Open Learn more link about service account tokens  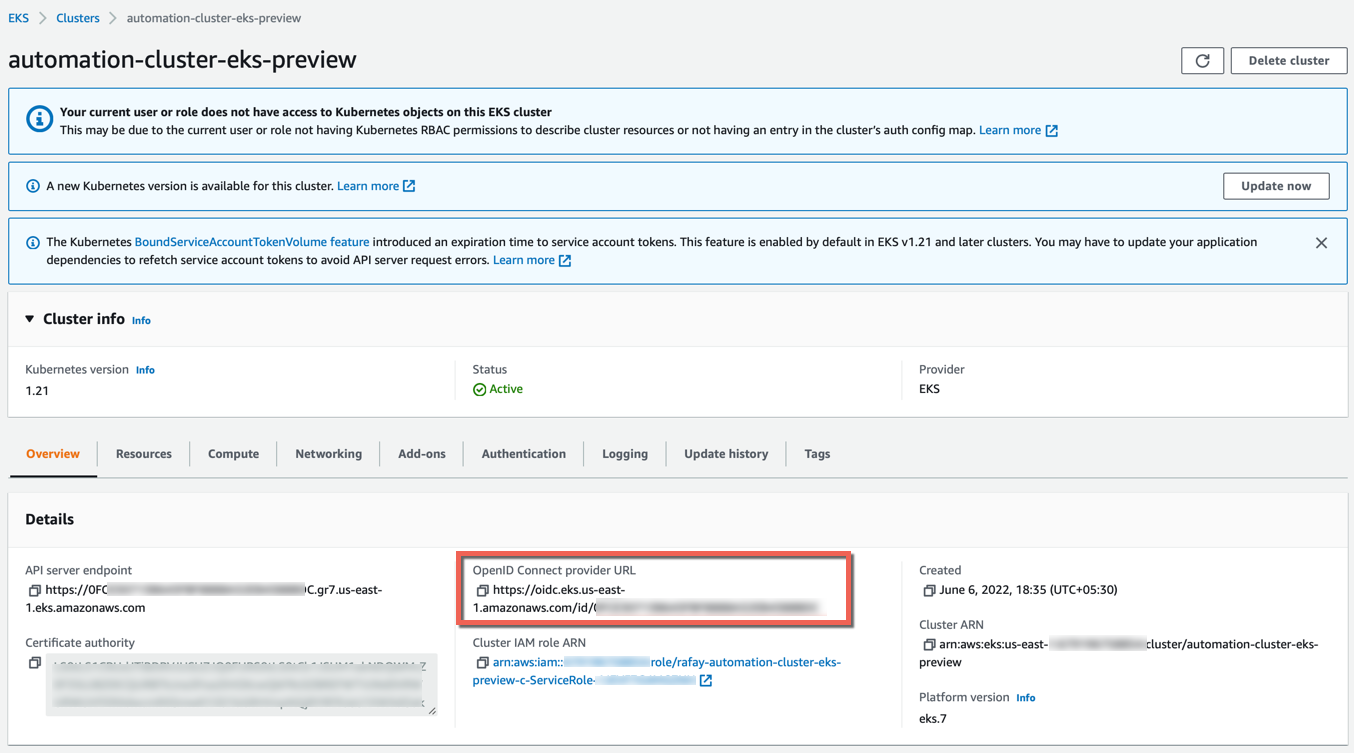tap(532, 260)
